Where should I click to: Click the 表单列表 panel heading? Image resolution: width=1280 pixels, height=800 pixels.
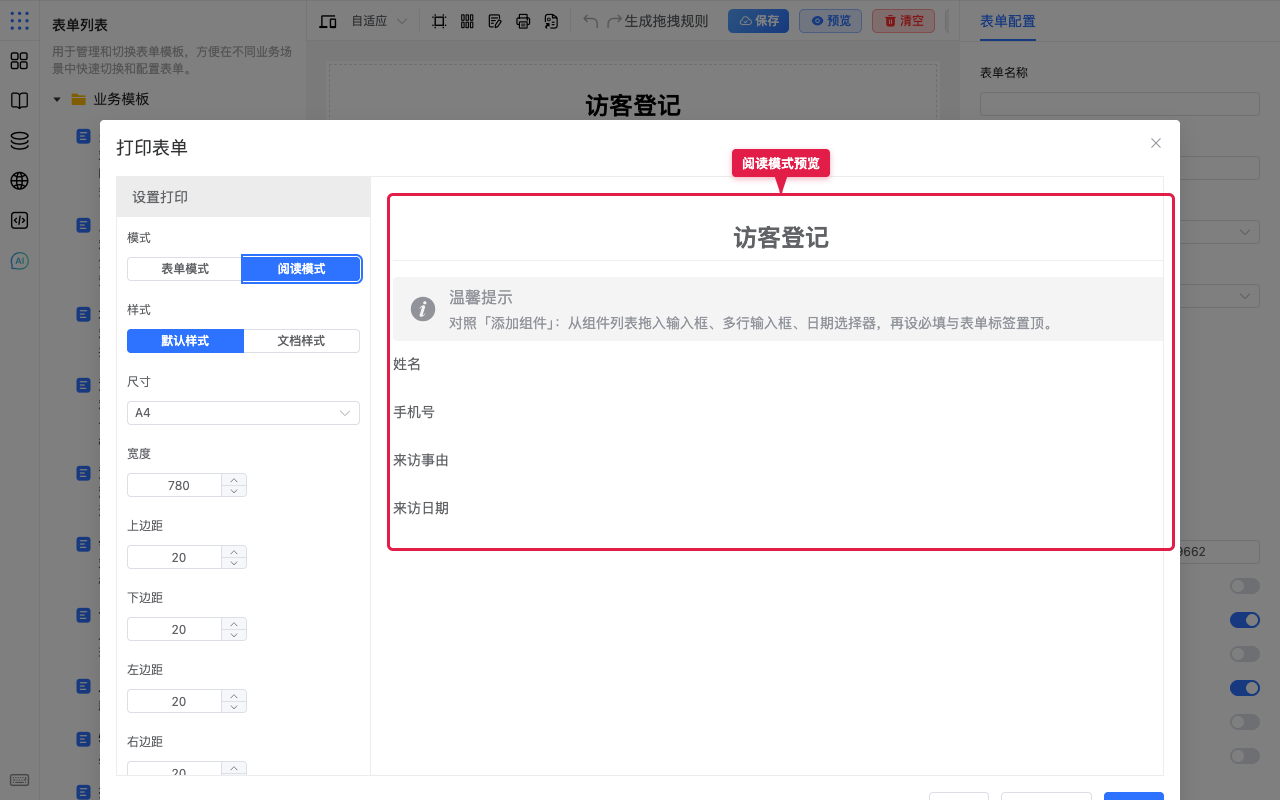(80, 25)
